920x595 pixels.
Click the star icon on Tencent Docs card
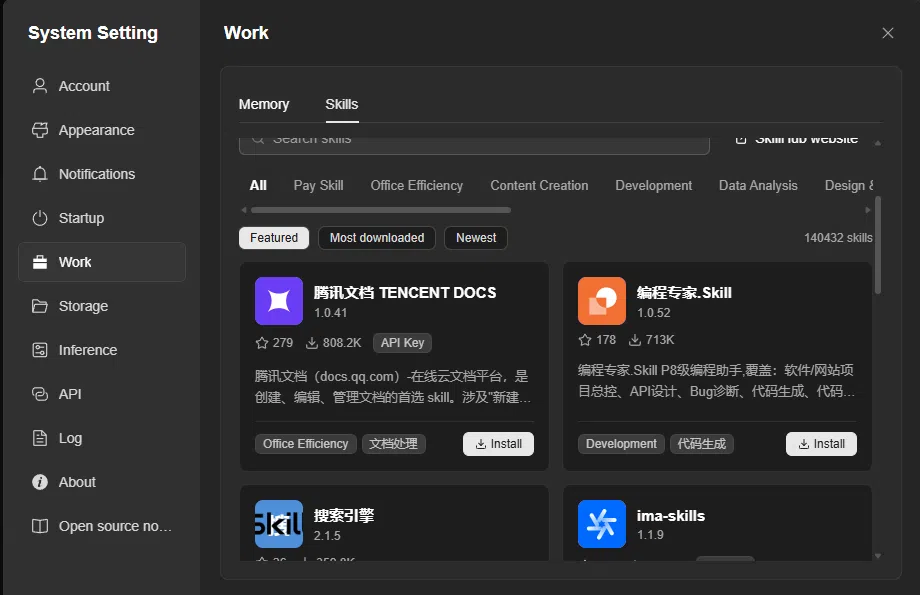point(262,343)
